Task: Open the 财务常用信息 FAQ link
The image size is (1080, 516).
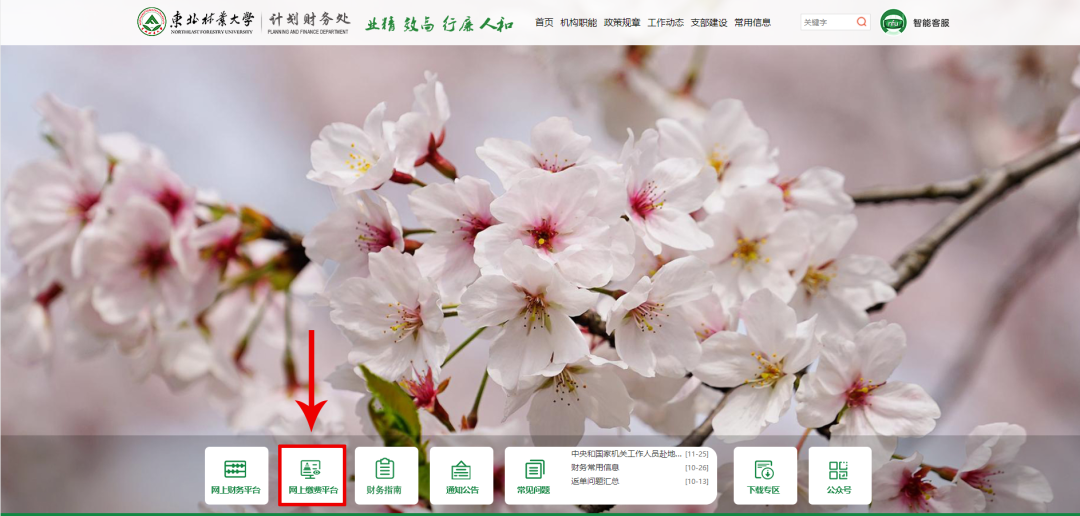Action: coord(595,467)
